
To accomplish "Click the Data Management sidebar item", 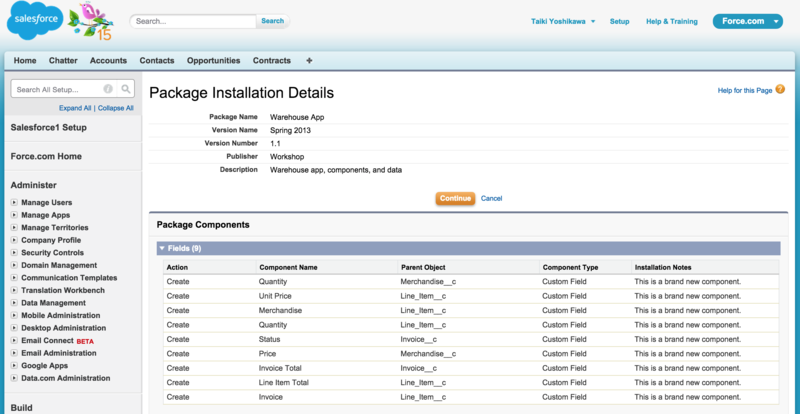I will point(54,303).
